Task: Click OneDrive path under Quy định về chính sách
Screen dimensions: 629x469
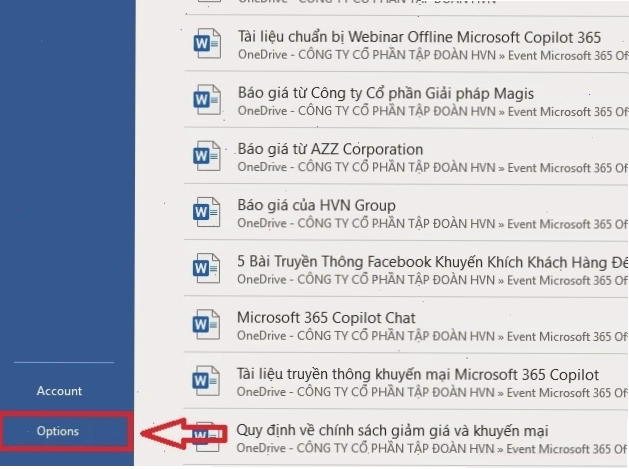Action: 432,449
